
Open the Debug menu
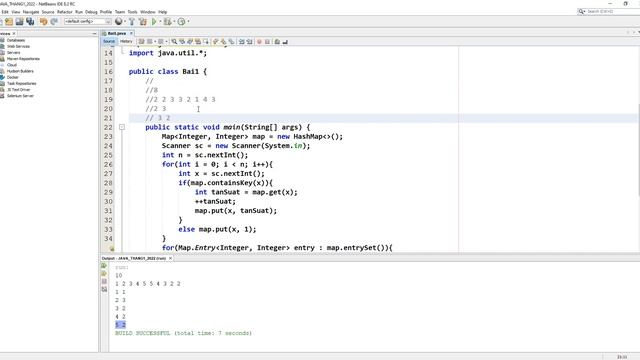tap(91, 12)
